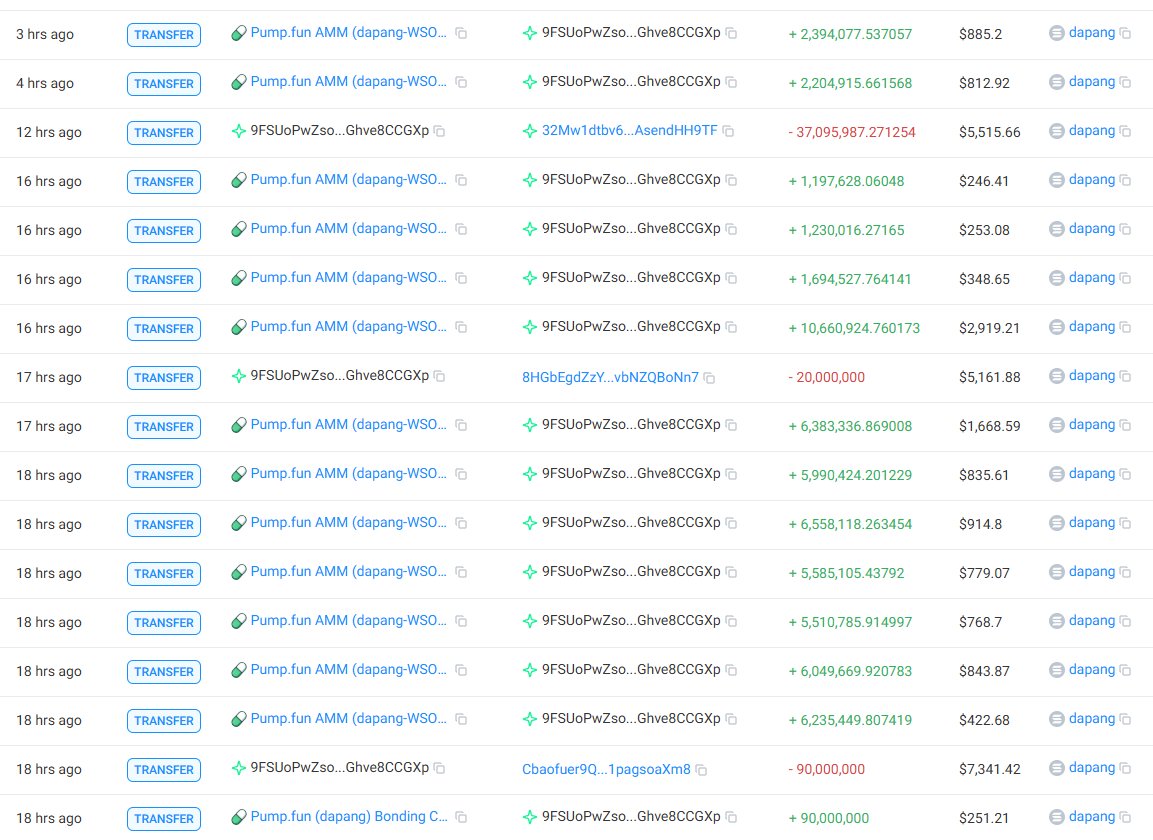
Task: Copy Pump.fun AMM address in the $246.41 row
Action: [461, 180]
